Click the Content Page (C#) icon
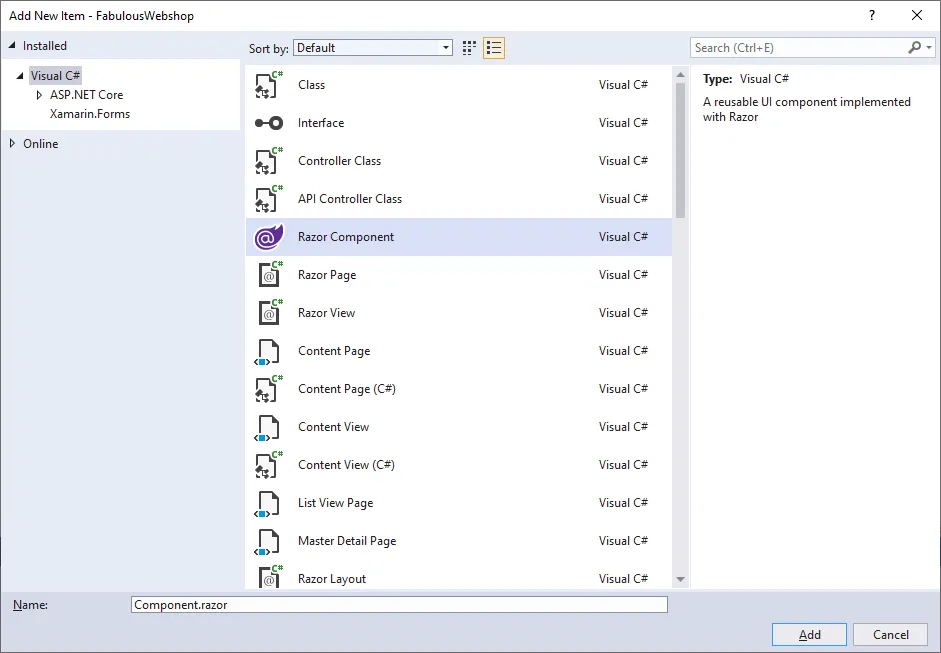This screenshot has height=653, width=941. tap(268, 389)
